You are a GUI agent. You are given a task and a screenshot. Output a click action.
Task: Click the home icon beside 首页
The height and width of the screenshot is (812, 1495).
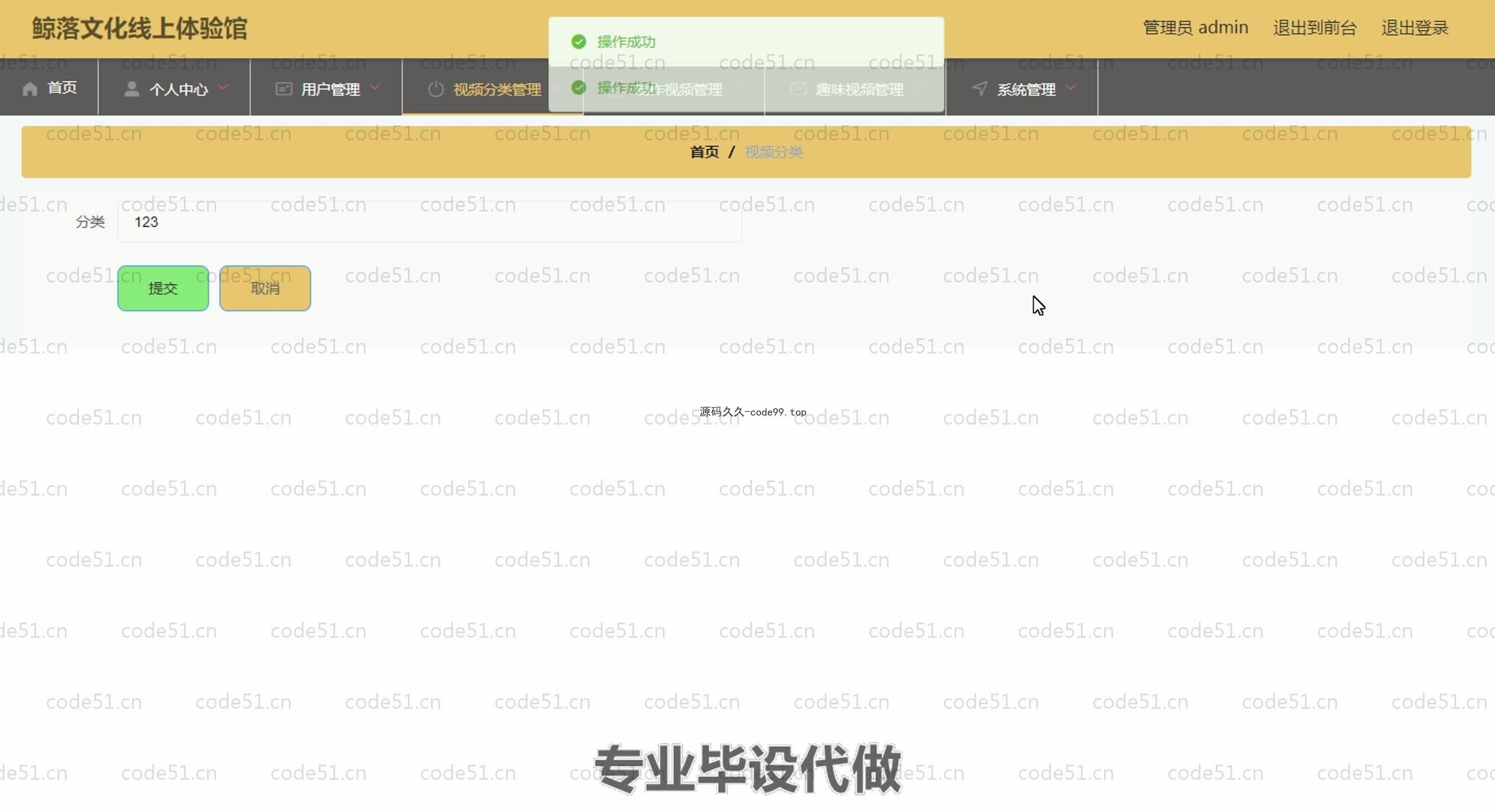tap(29, 89)
